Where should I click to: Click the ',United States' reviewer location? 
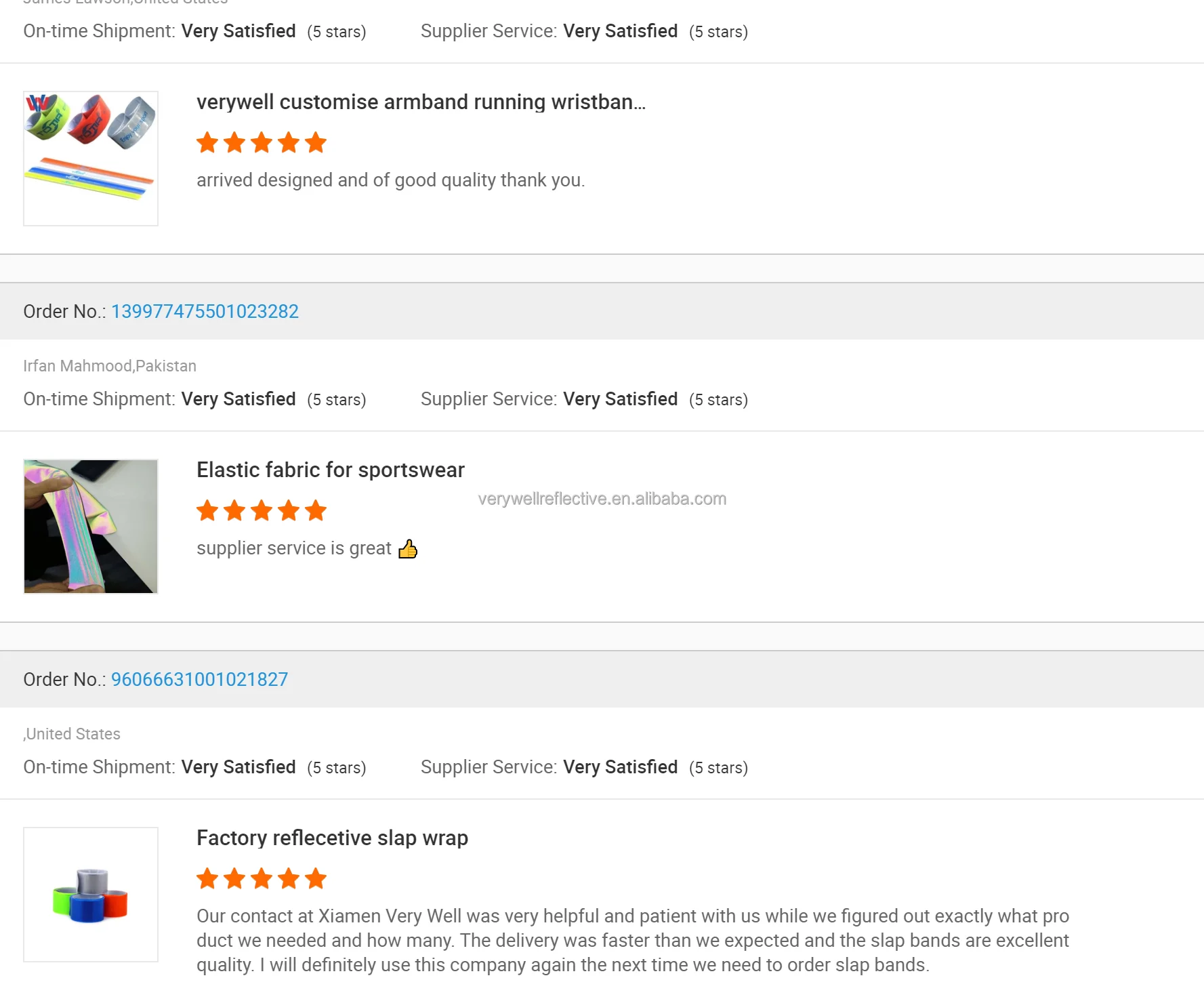[72, 734]
